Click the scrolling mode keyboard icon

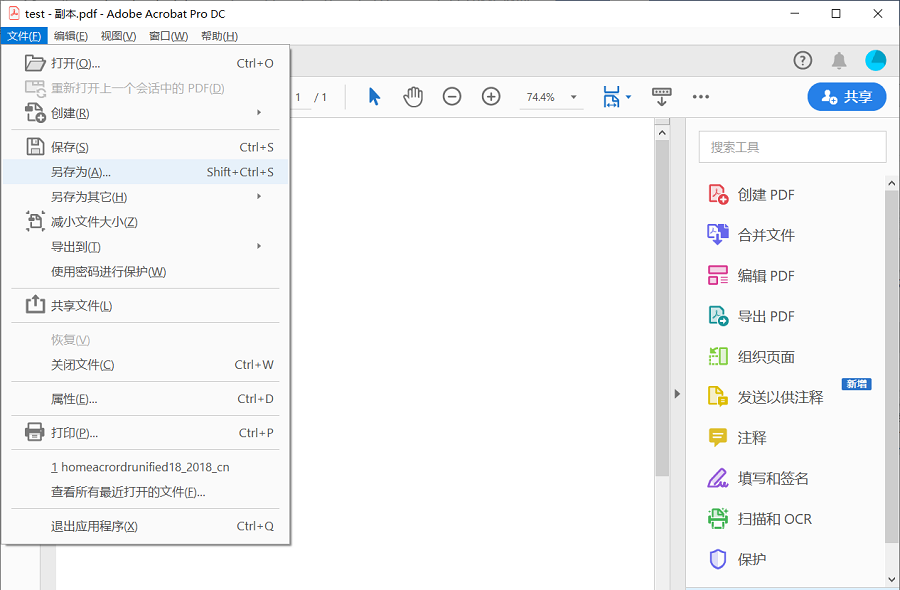pyautogui.click(x=661, y=96)
